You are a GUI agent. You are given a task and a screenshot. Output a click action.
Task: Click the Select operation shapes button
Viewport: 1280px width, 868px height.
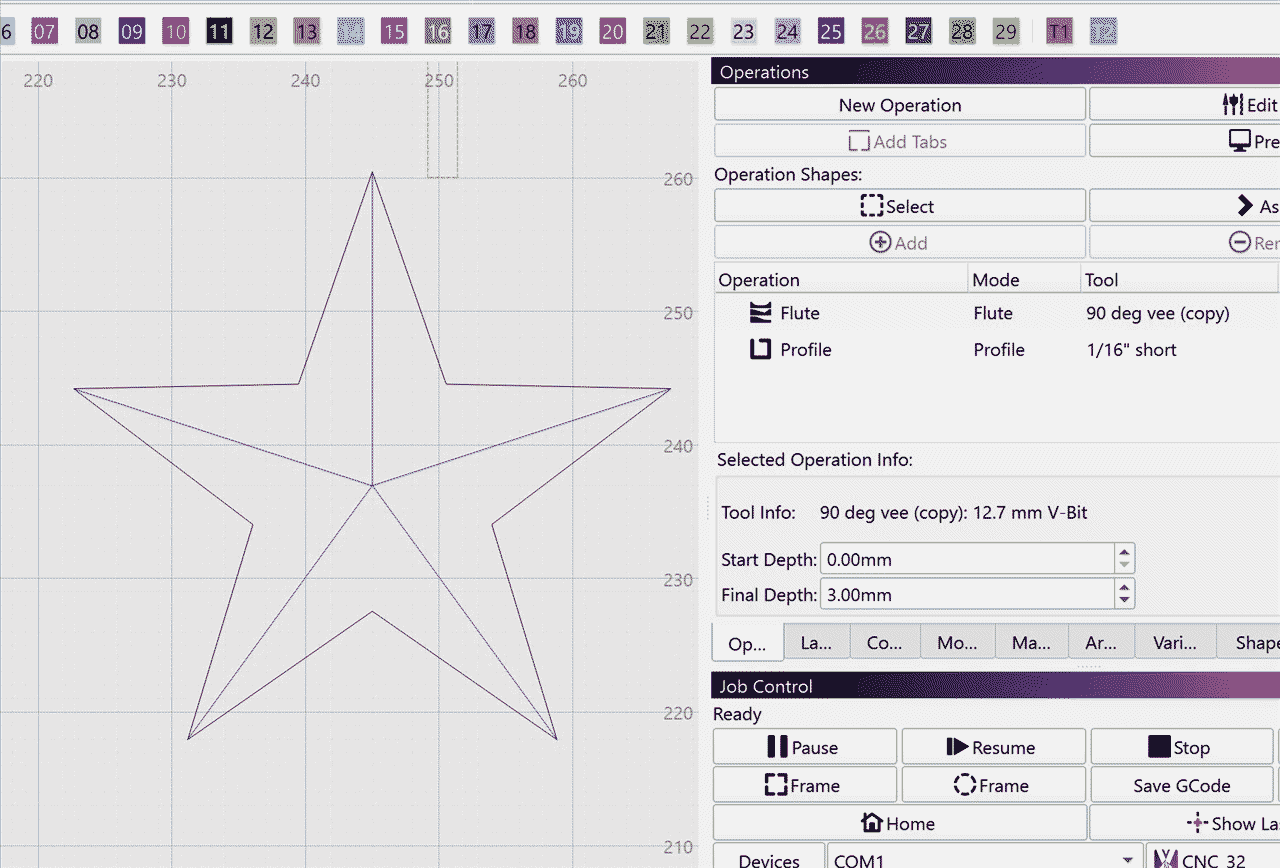pos(898,206)
